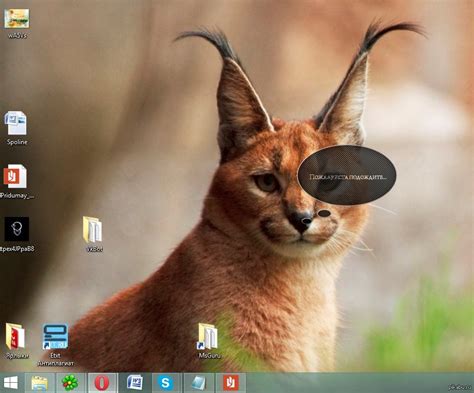Select the Pridumay_ file with red hand icon
This screenshot has width=474, height=393.
click(15, 176)
